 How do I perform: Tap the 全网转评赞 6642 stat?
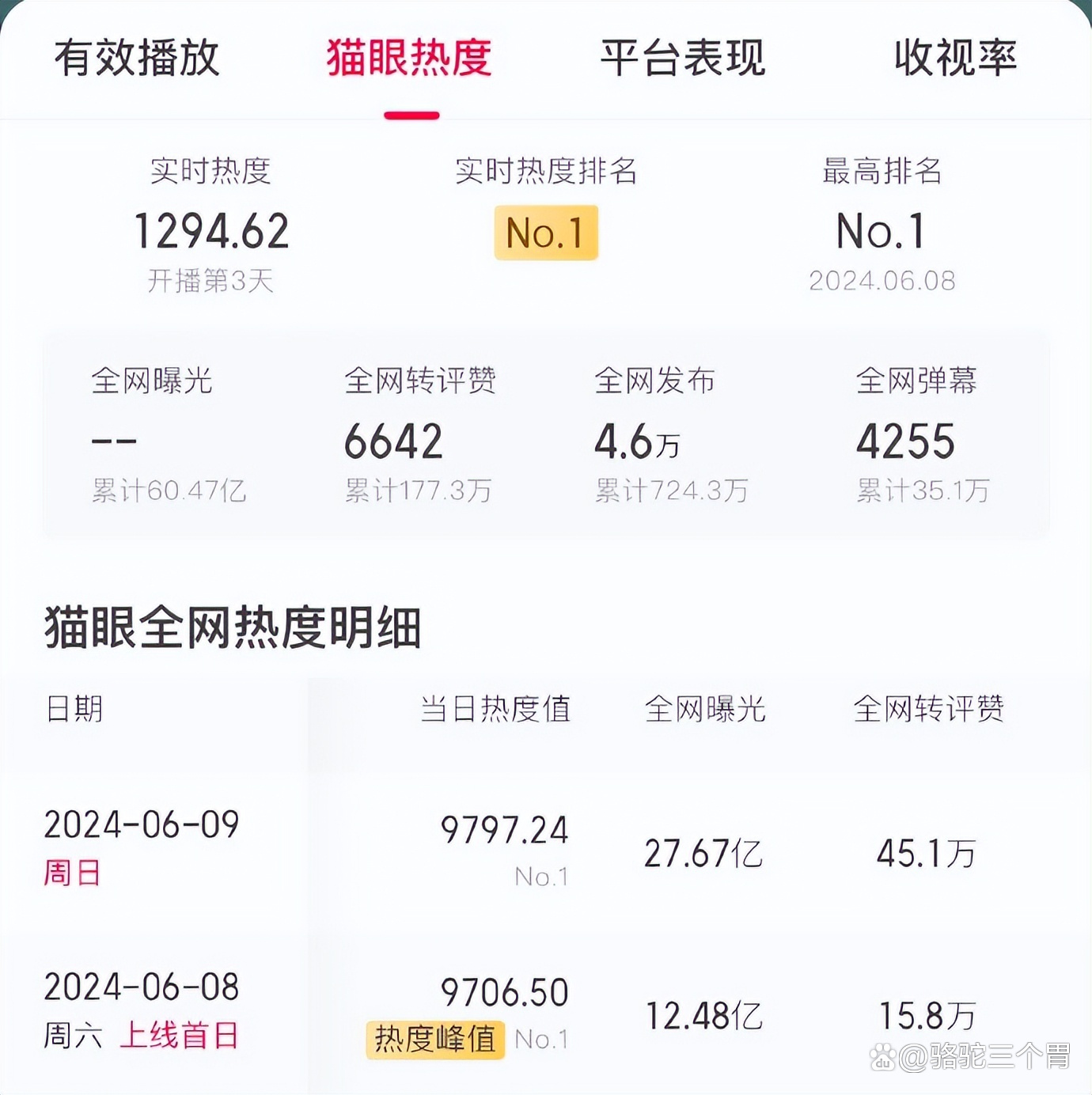pos(419,434)
